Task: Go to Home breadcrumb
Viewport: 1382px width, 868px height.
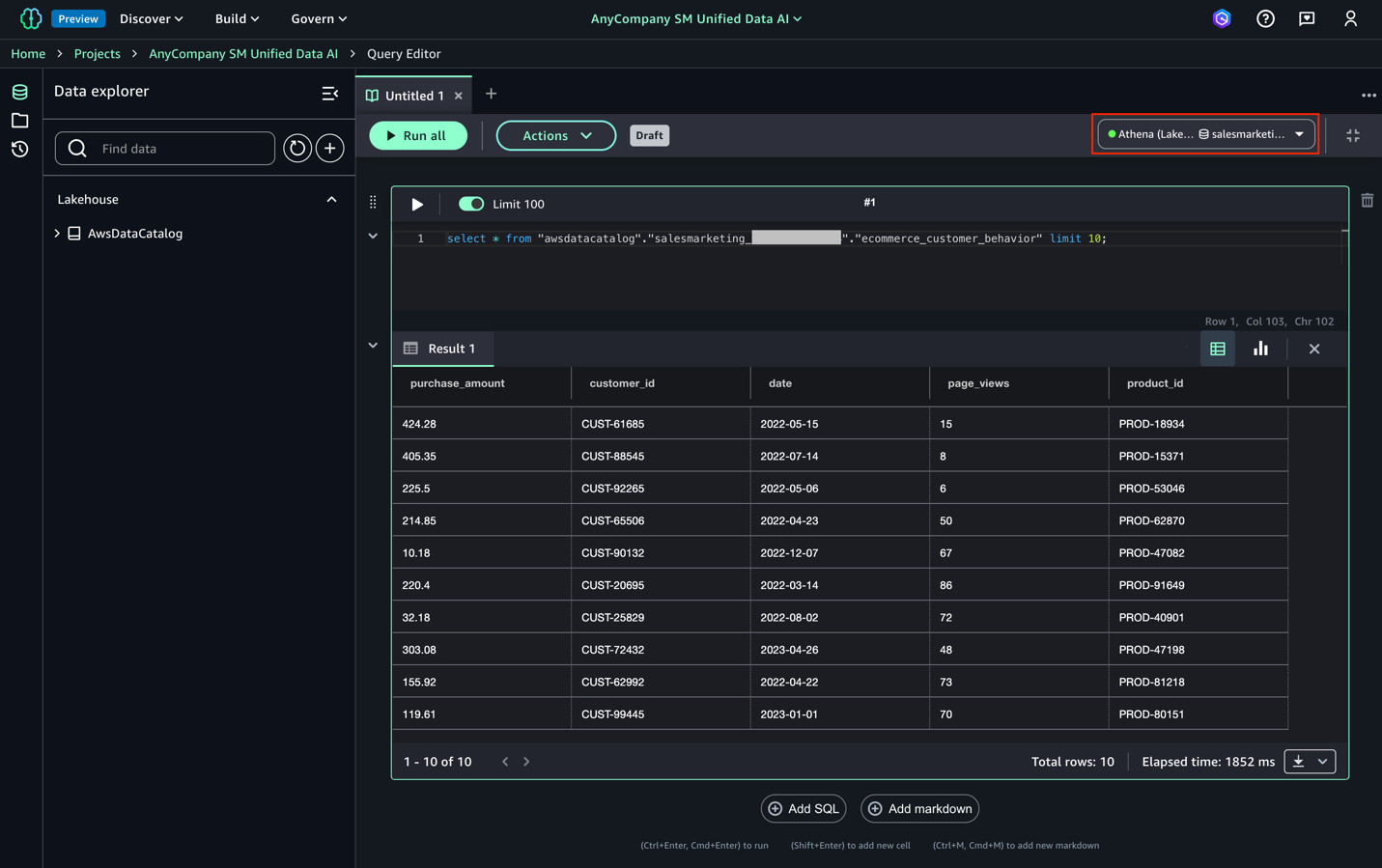Action: [28, 54]
